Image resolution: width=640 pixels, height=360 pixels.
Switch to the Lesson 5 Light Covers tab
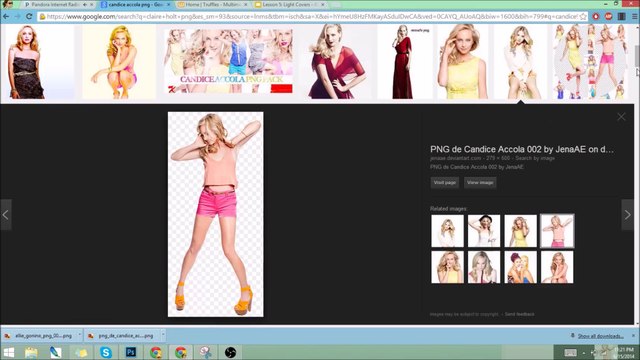289,4
